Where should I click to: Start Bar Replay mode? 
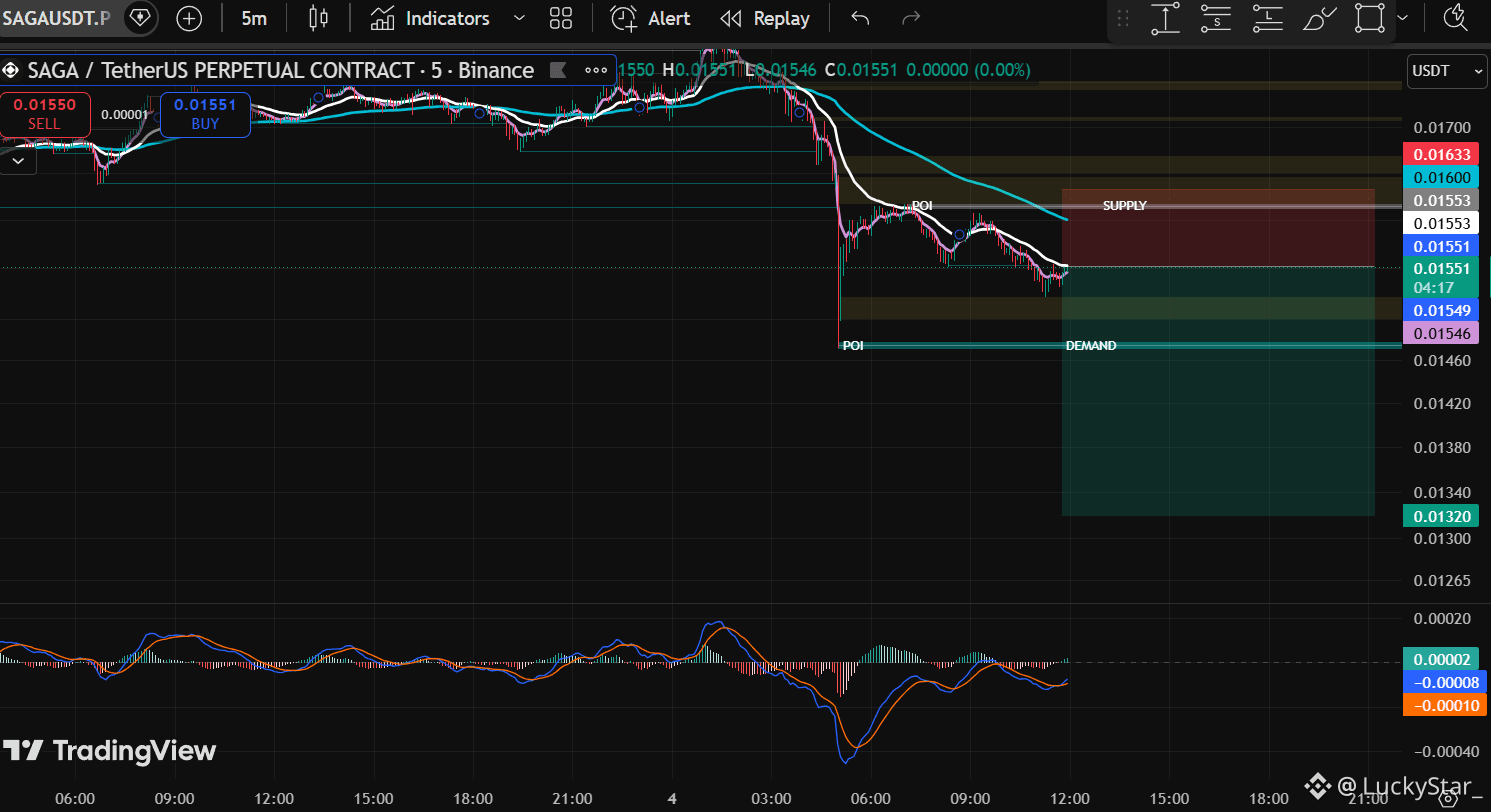(x=765, y=18)
